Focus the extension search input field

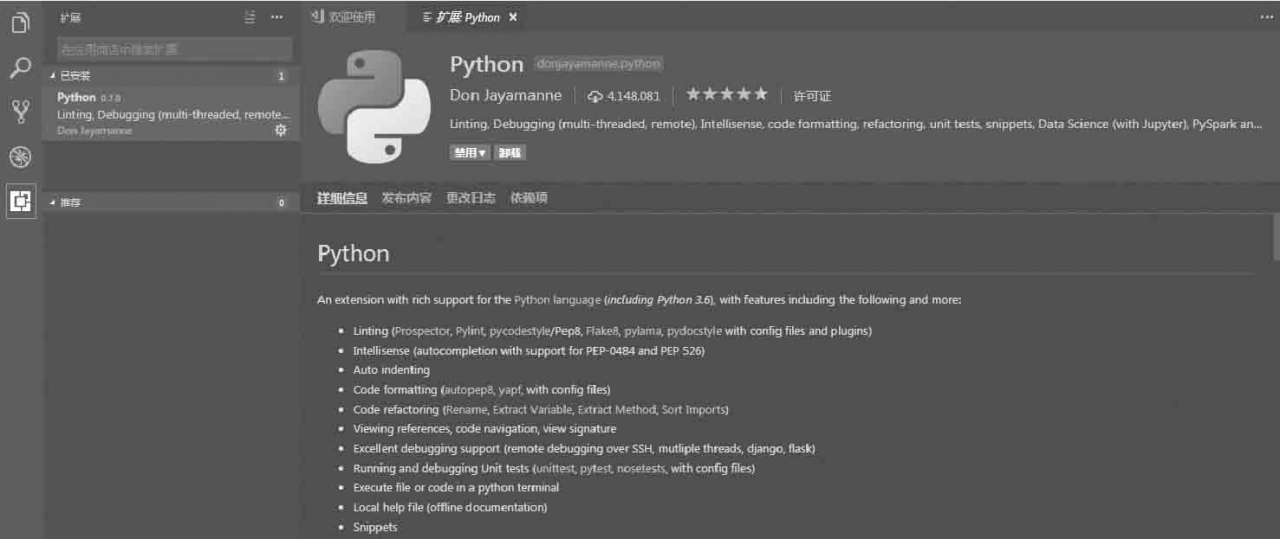click(174, 49)
